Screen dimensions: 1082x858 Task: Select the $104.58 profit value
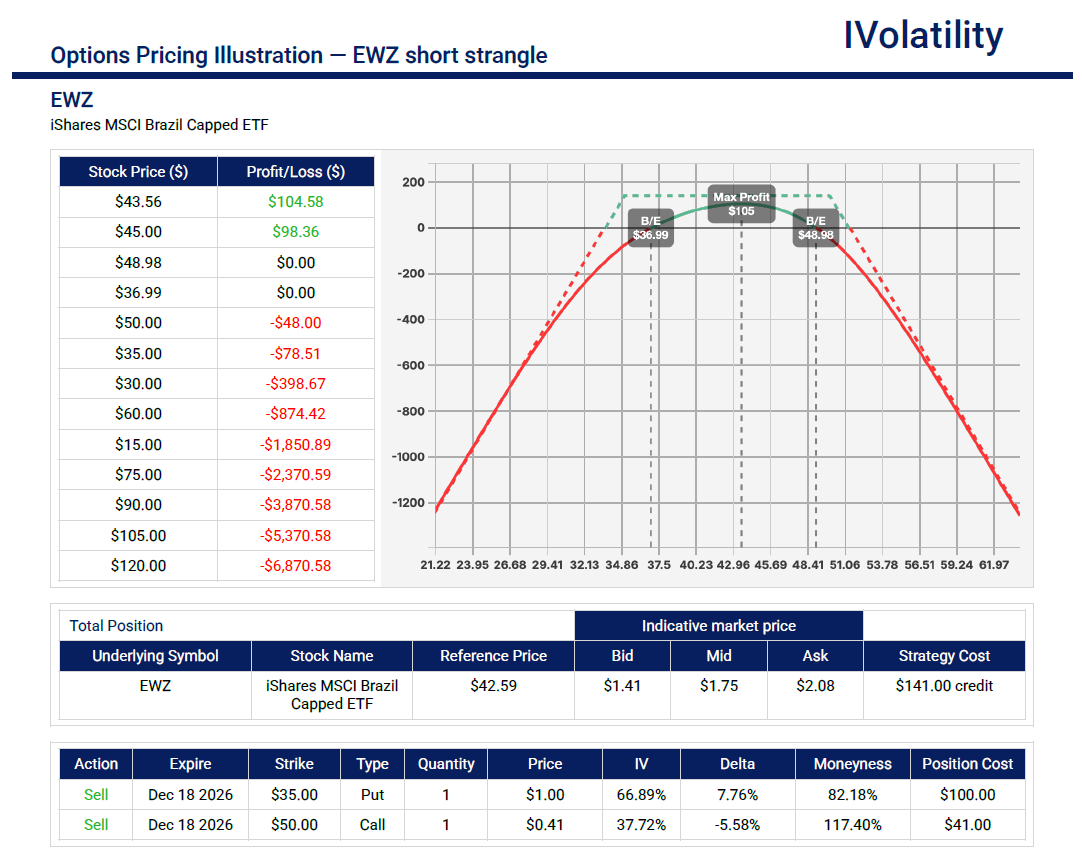coord(295,202)
